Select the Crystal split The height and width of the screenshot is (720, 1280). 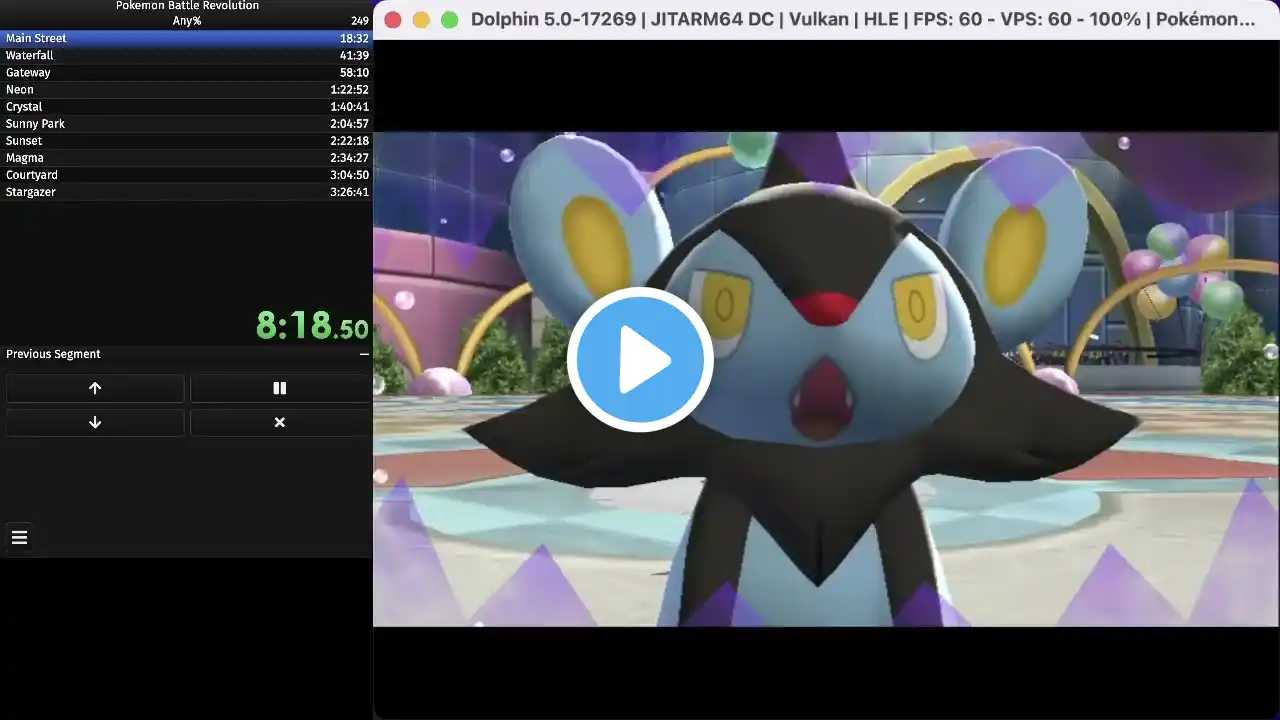coord(186,106)
